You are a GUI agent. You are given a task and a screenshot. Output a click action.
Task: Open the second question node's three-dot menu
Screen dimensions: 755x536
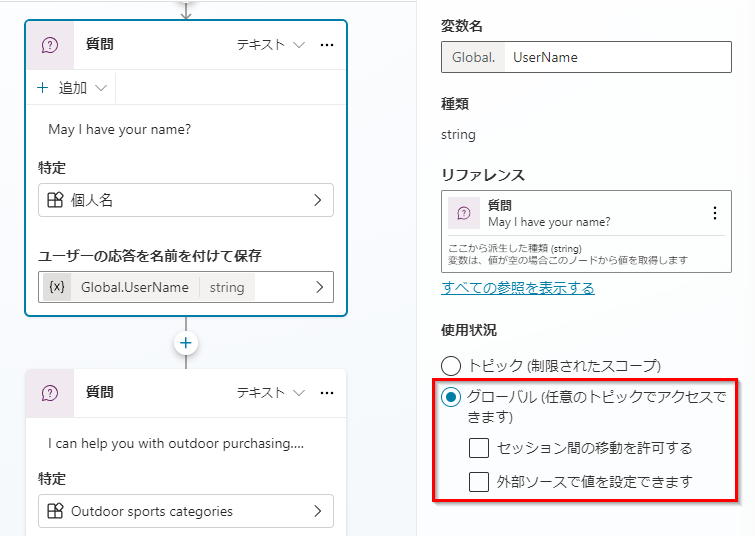pyautogui.click(x=327, y=393)
